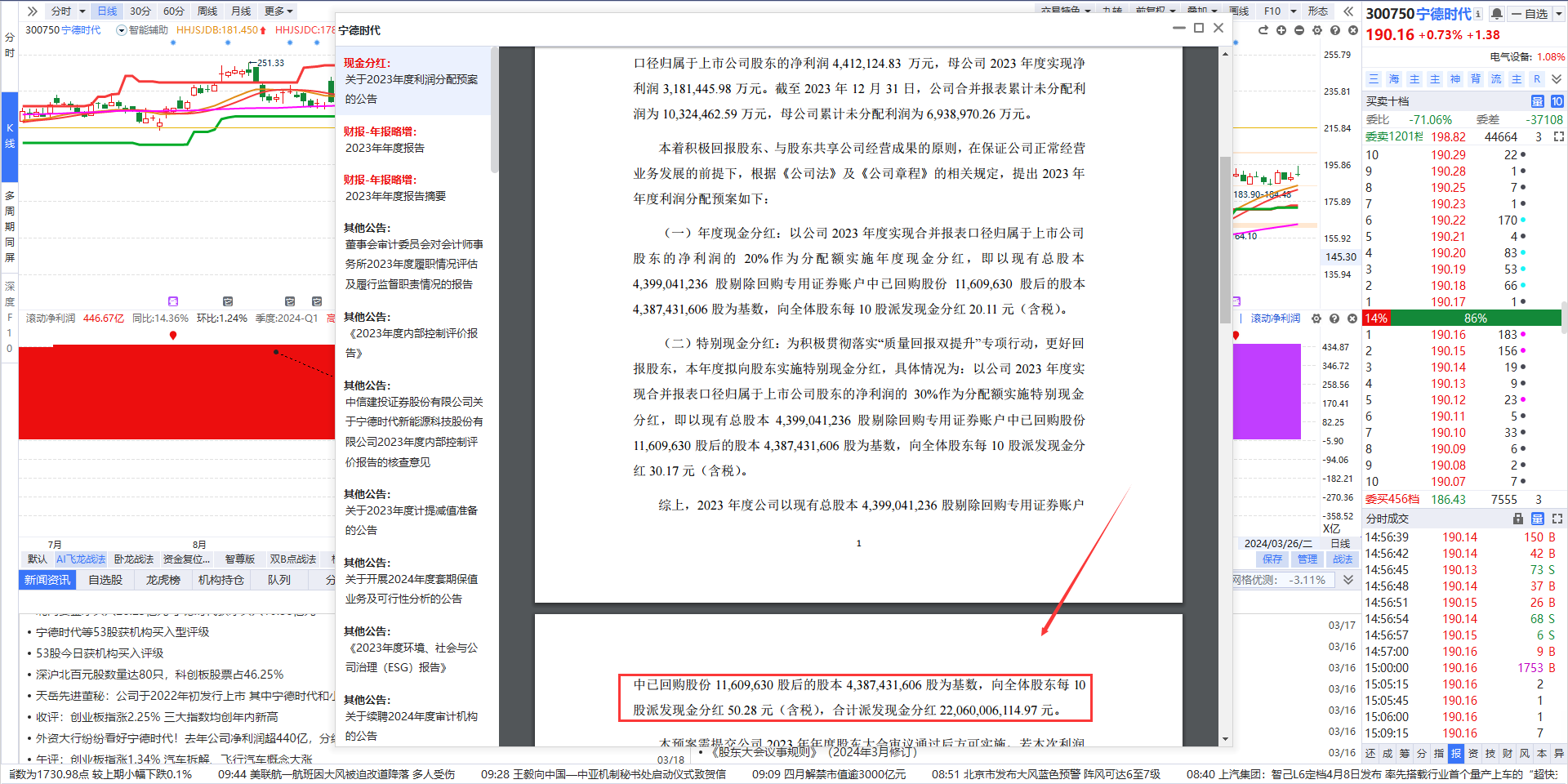Open the 更多 periods dropdown
The height and width of the screenshot is (784, 1568).
278,11
